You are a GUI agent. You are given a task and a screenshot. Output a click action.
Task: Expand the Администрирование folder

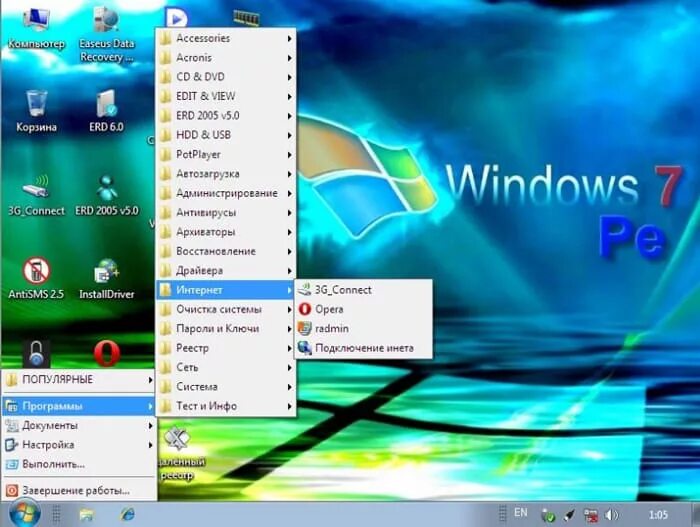pos(226,193)
